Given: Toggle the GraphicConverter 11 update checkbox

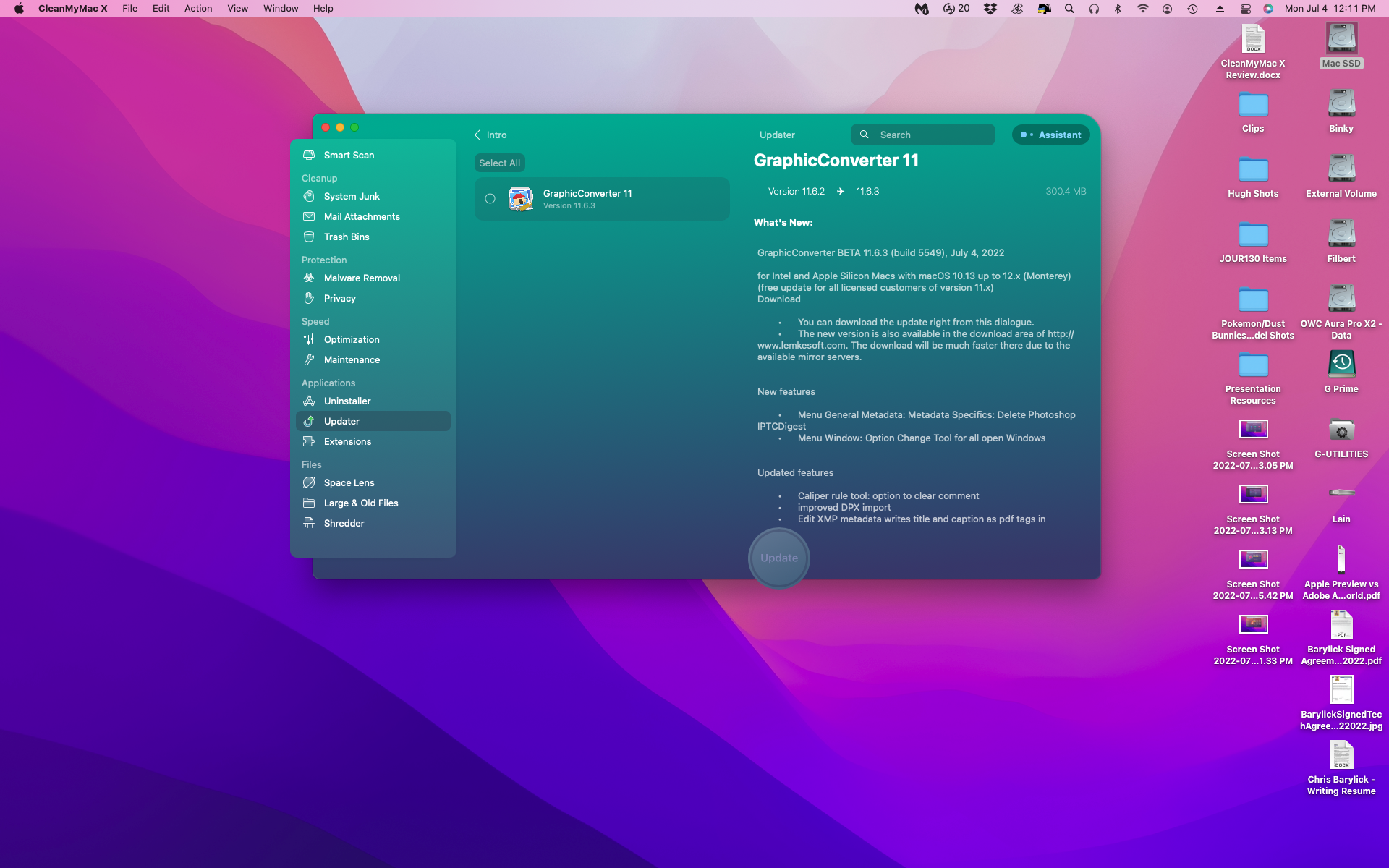Looking at the screenshot, I should (491, 198).
